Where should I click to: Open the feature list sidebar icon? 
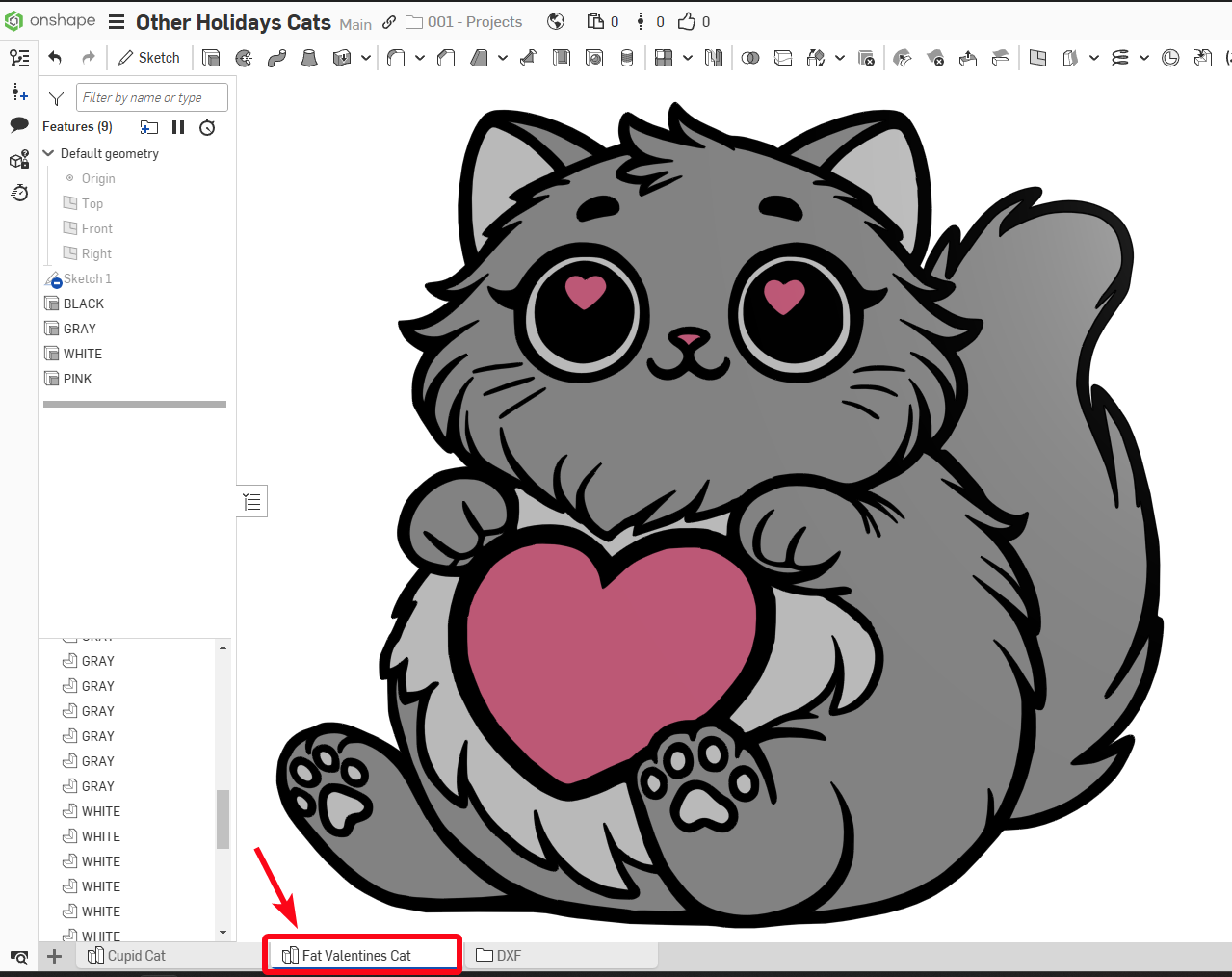19,58
